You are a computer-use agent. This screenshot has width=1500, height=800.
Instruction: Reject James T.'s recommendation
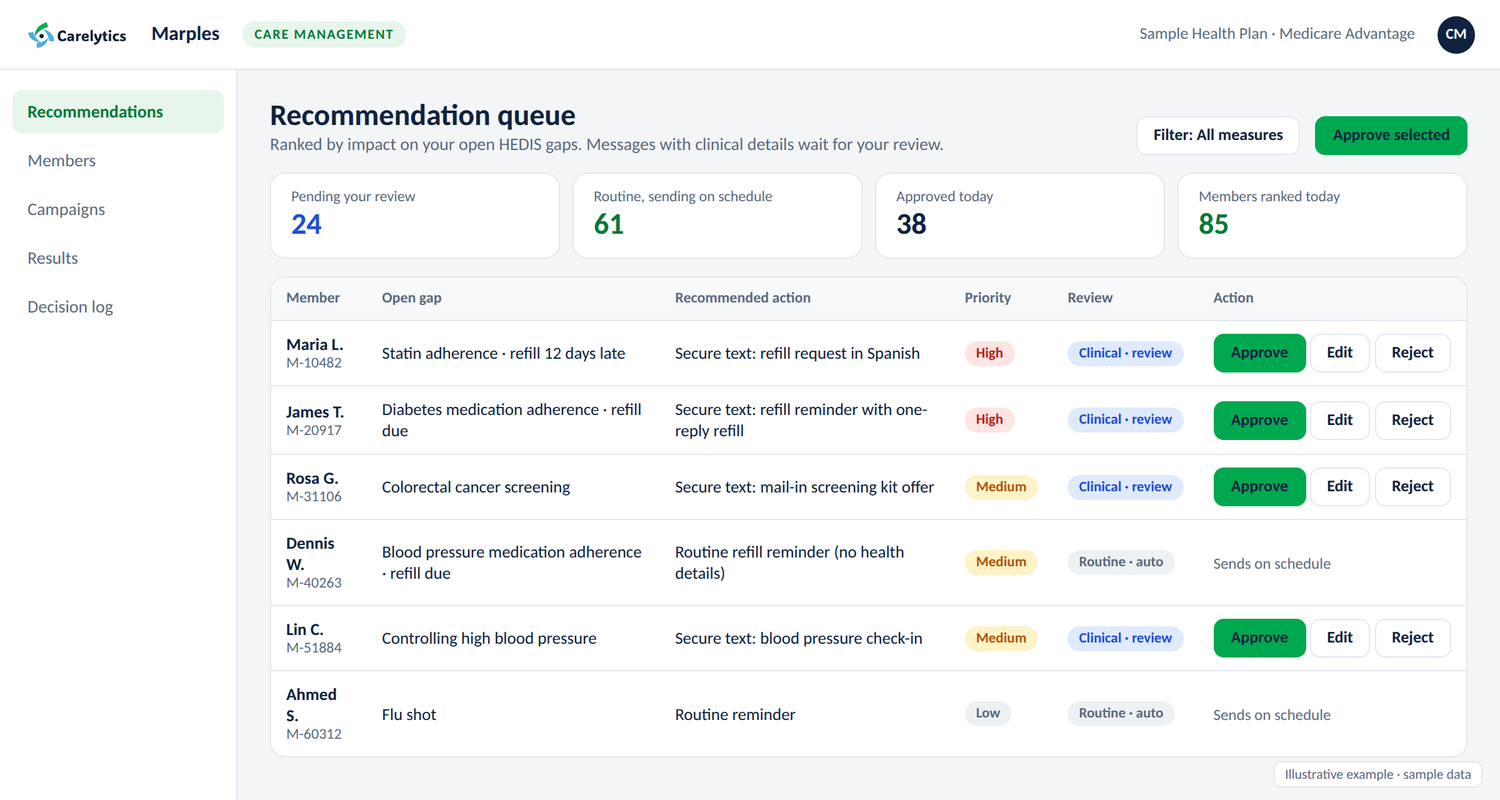tap(1412, 420)
